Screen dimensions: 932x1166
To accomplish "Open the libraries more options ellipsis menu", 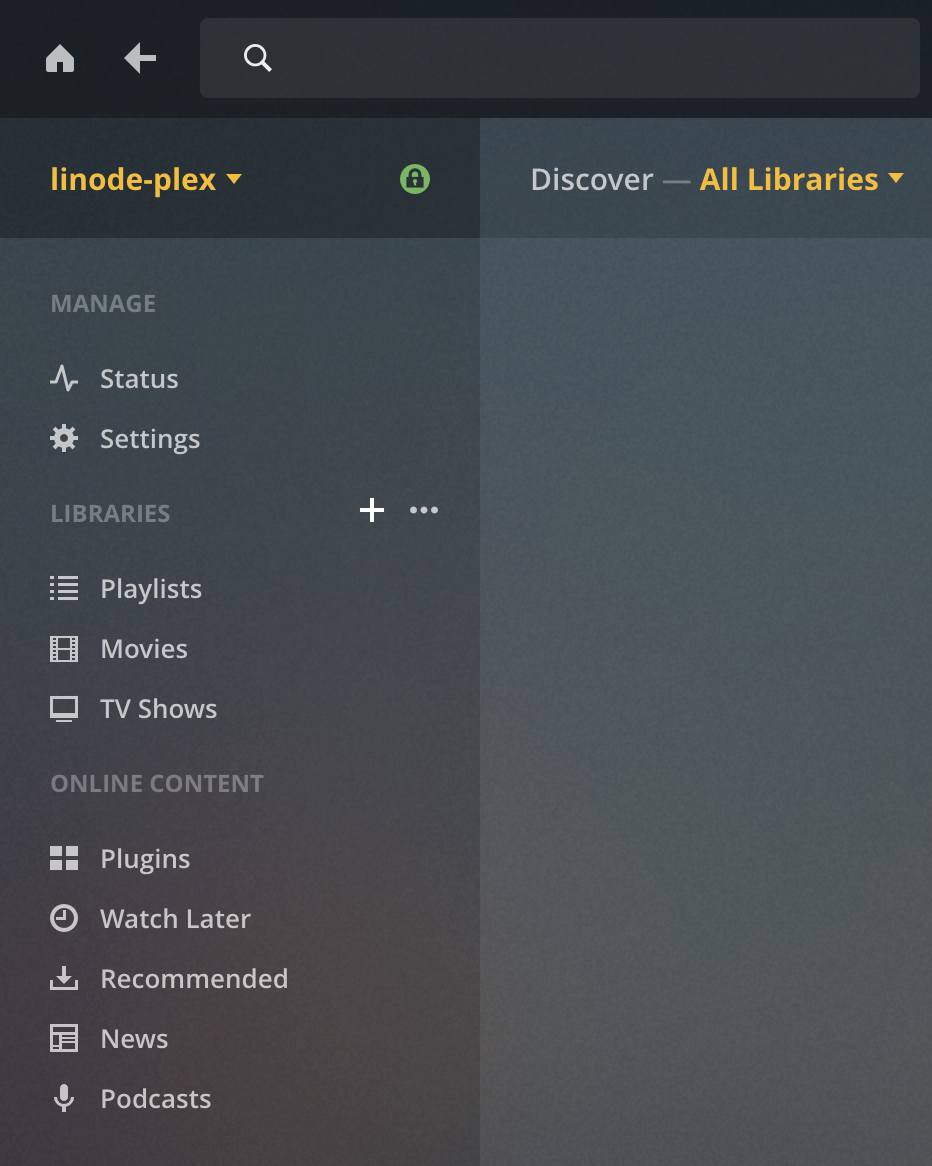I will pyautogui.click(x=424, y=510).
